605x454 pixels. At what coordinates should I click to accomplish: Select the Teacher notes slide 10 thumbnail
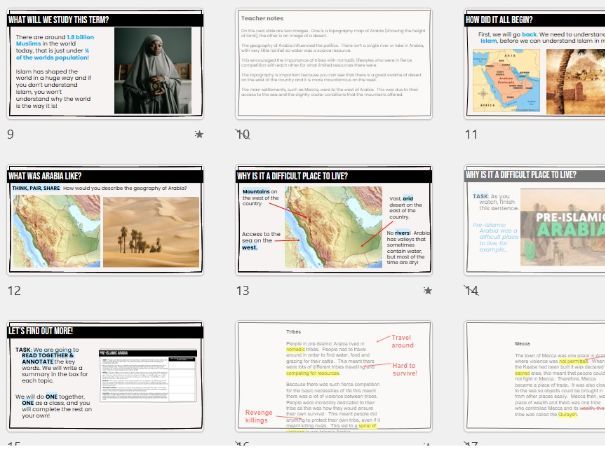[334, 64]
